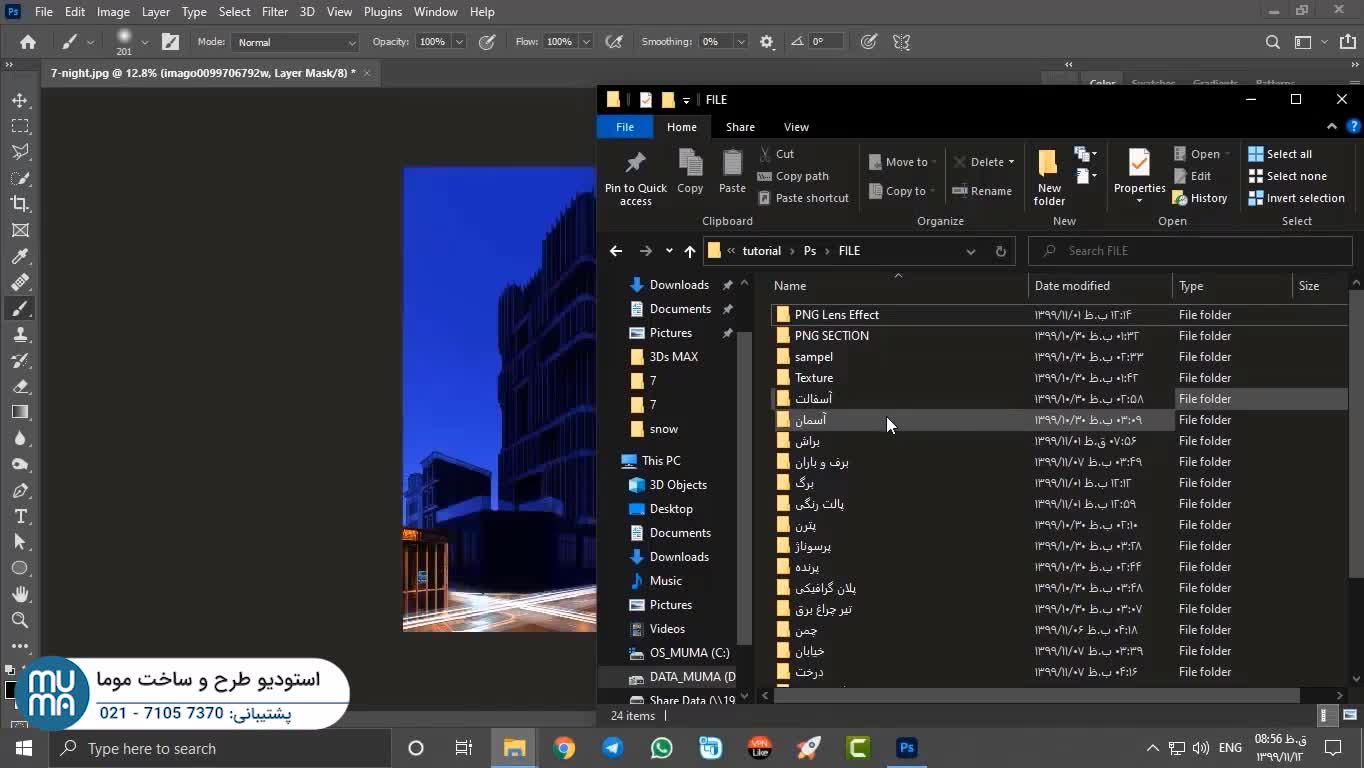Screen dimensions: 1364x768
Task: Expand the address bar history dropdown
Action: pos(970,251)
